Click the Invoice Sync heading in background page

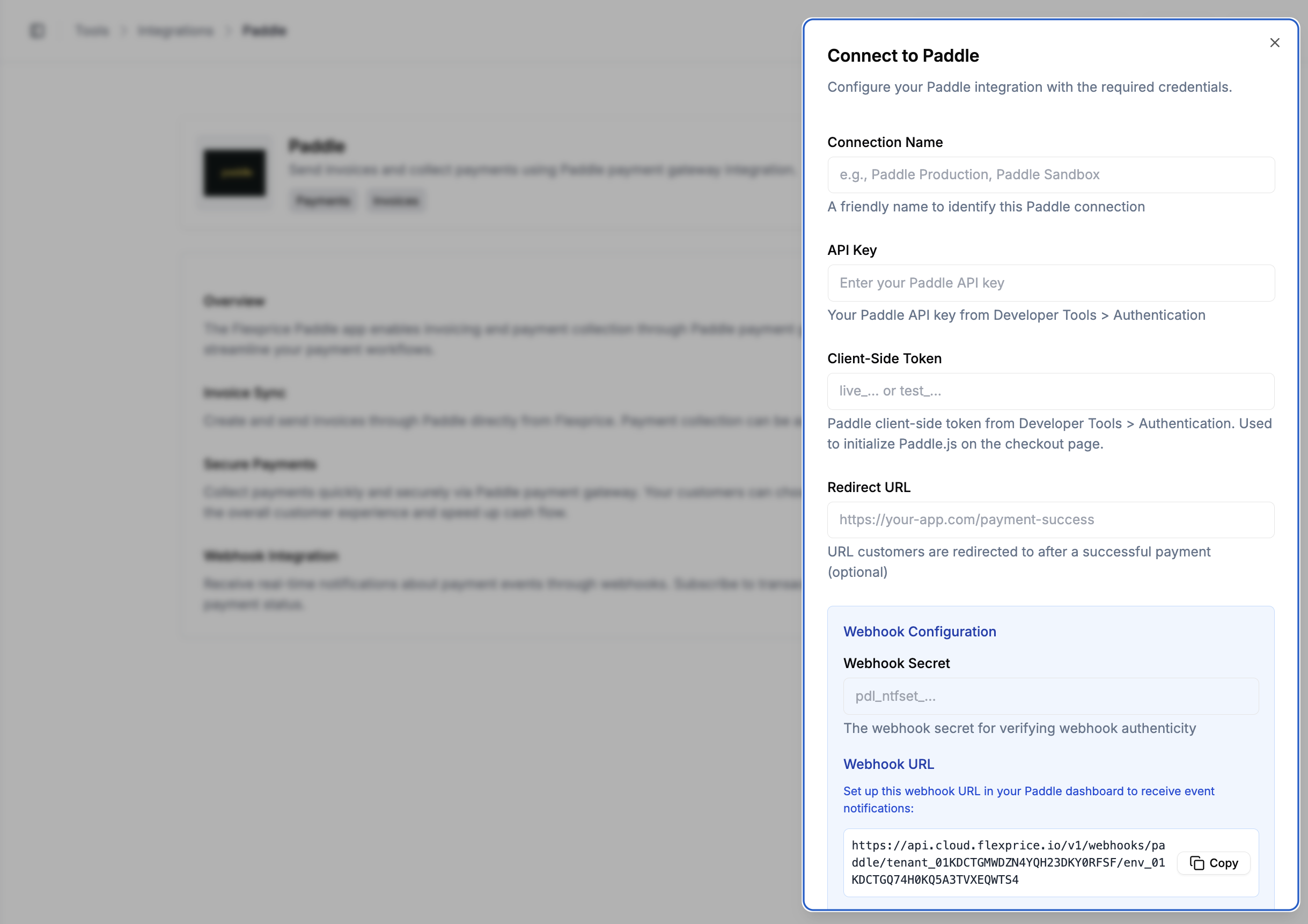click(245, 393)
